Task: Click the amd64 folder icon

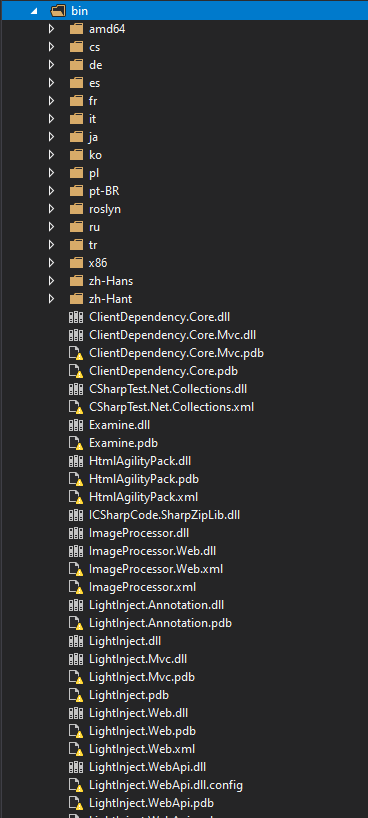Action: 76,29
